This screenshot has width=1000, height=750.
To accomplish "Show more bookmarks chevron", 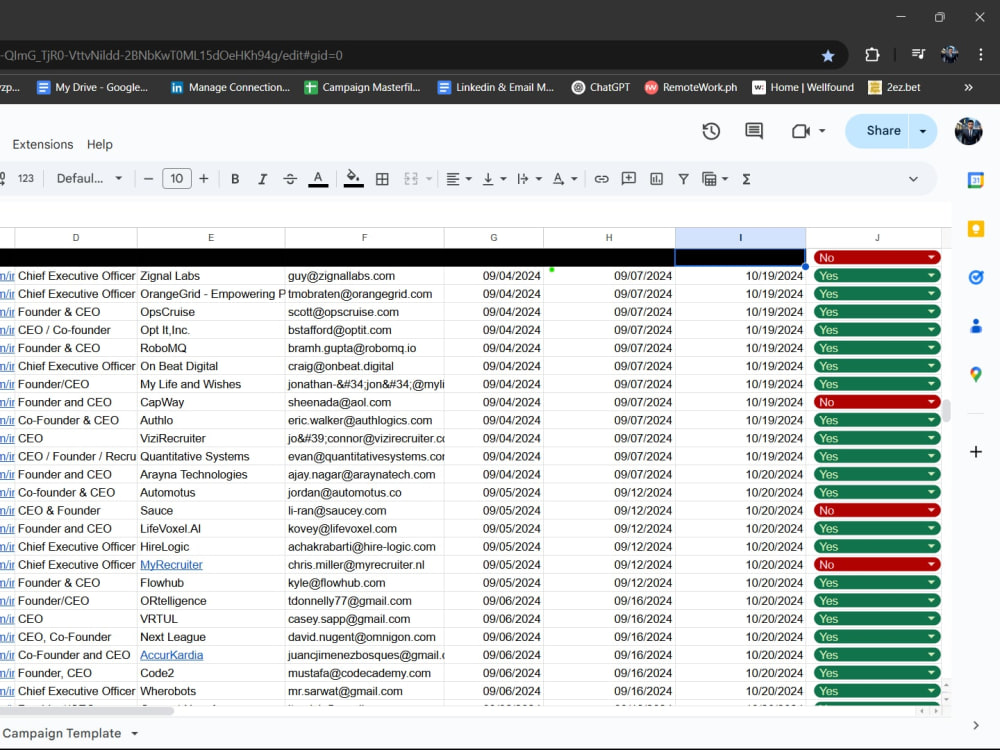I will [968, 87].
